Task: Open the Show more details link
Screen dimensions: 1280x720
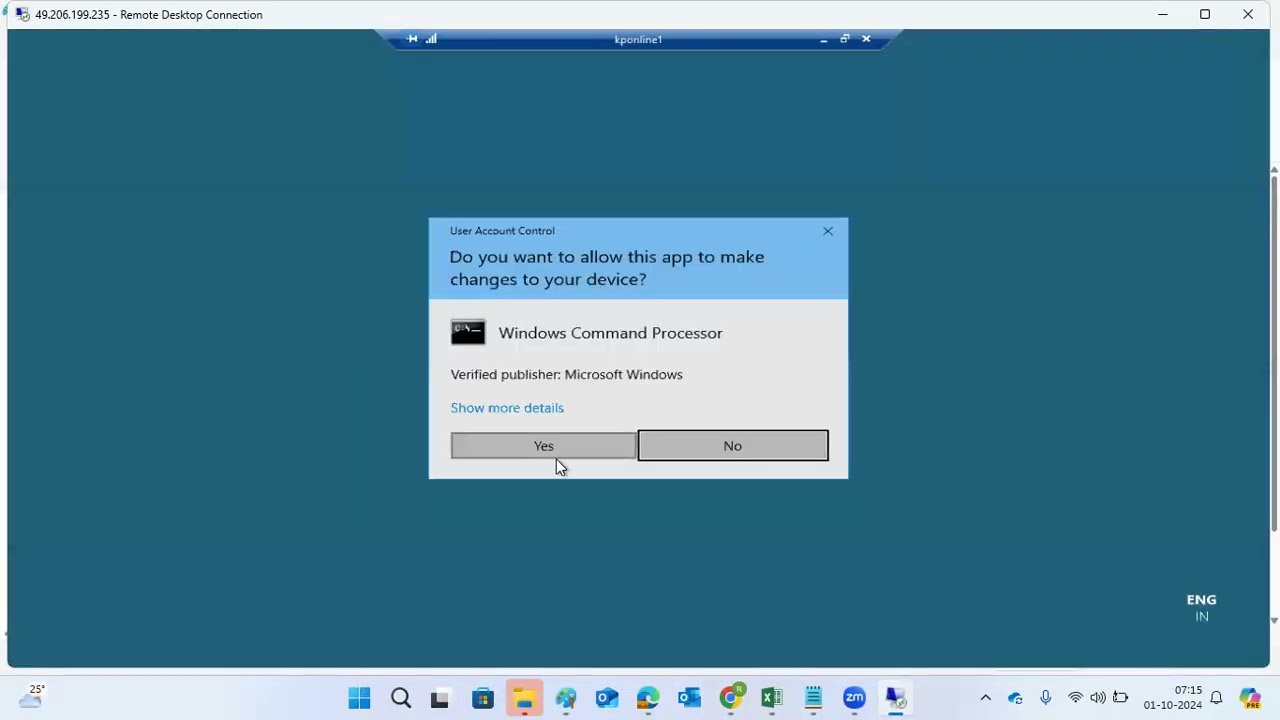Action: 507,408
